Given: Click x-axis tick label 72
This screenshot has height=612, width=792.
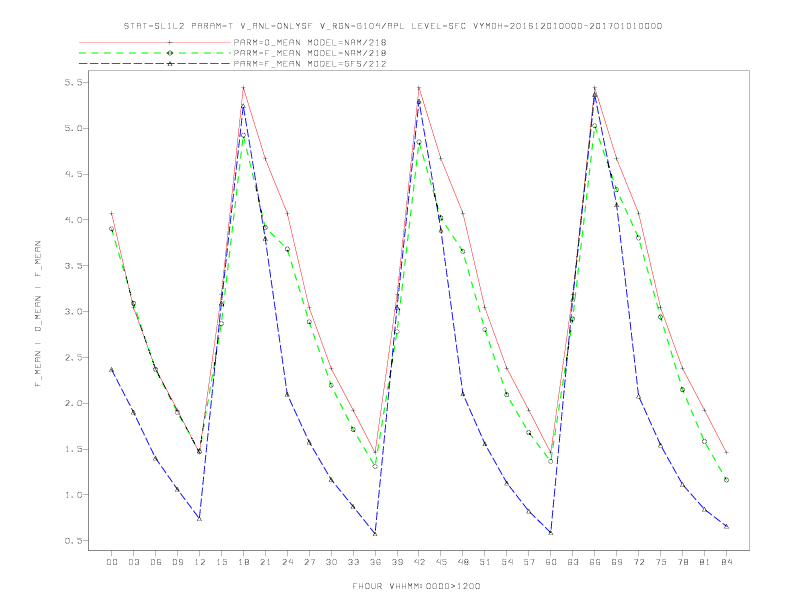Looking at the screenshot, I should pos(639,562).
